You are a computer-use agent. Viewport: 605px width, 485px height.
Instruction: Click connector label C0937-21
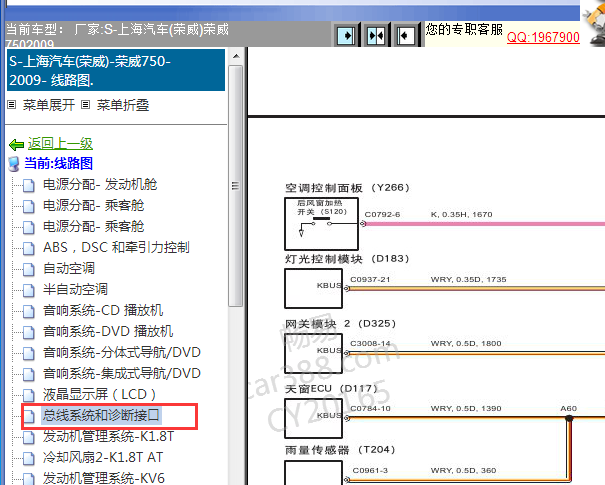[x=370, y=279]
